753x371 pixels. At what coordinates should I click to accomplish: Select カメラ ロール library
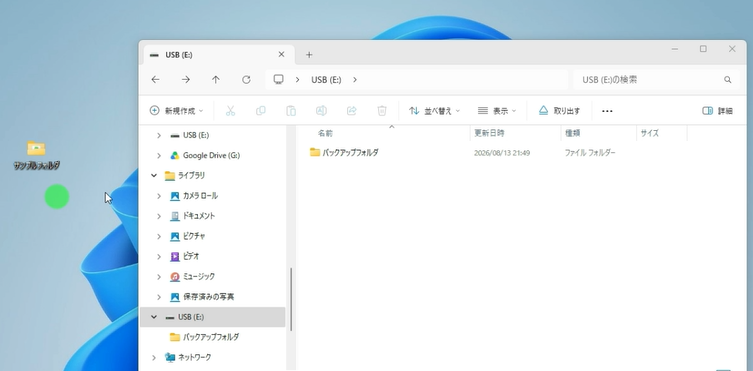(x=200, y=196)
